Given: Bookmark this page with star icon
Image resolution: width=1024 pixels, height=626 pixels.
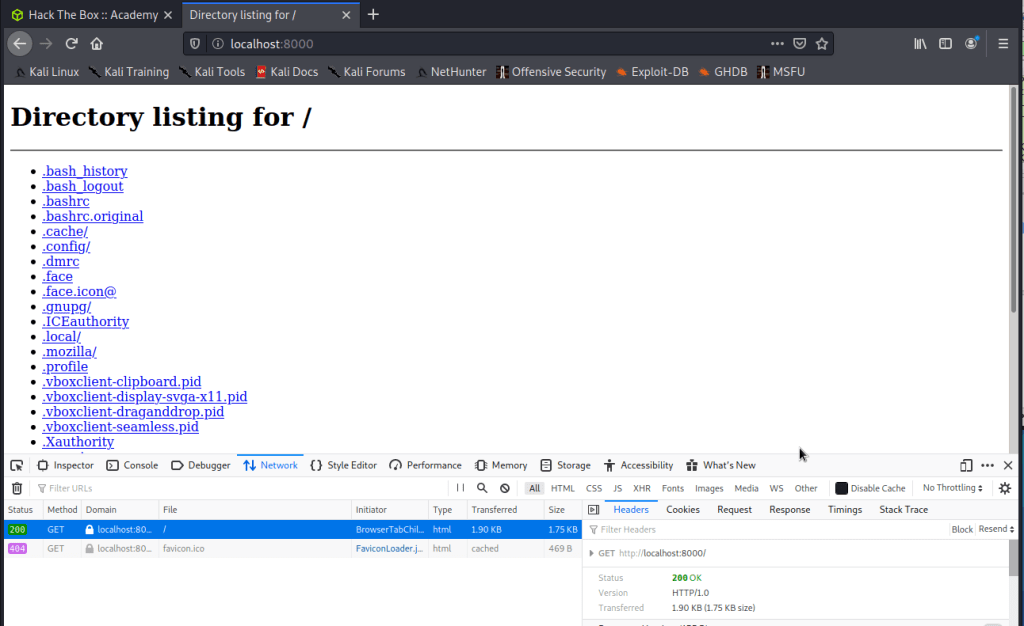Looking at the screenshot, I should point(821,44).
